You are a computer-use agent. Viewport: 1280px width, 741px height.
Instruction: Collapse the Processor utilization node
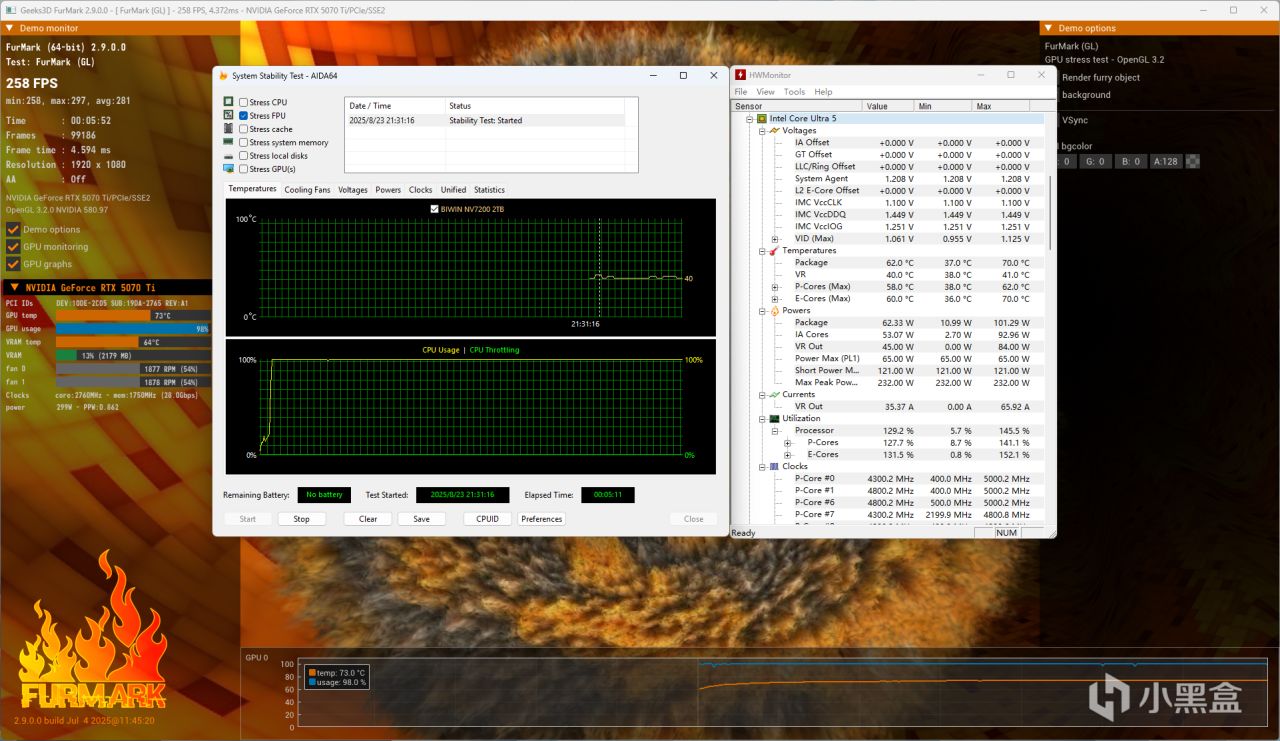click(x=775, y=431)
